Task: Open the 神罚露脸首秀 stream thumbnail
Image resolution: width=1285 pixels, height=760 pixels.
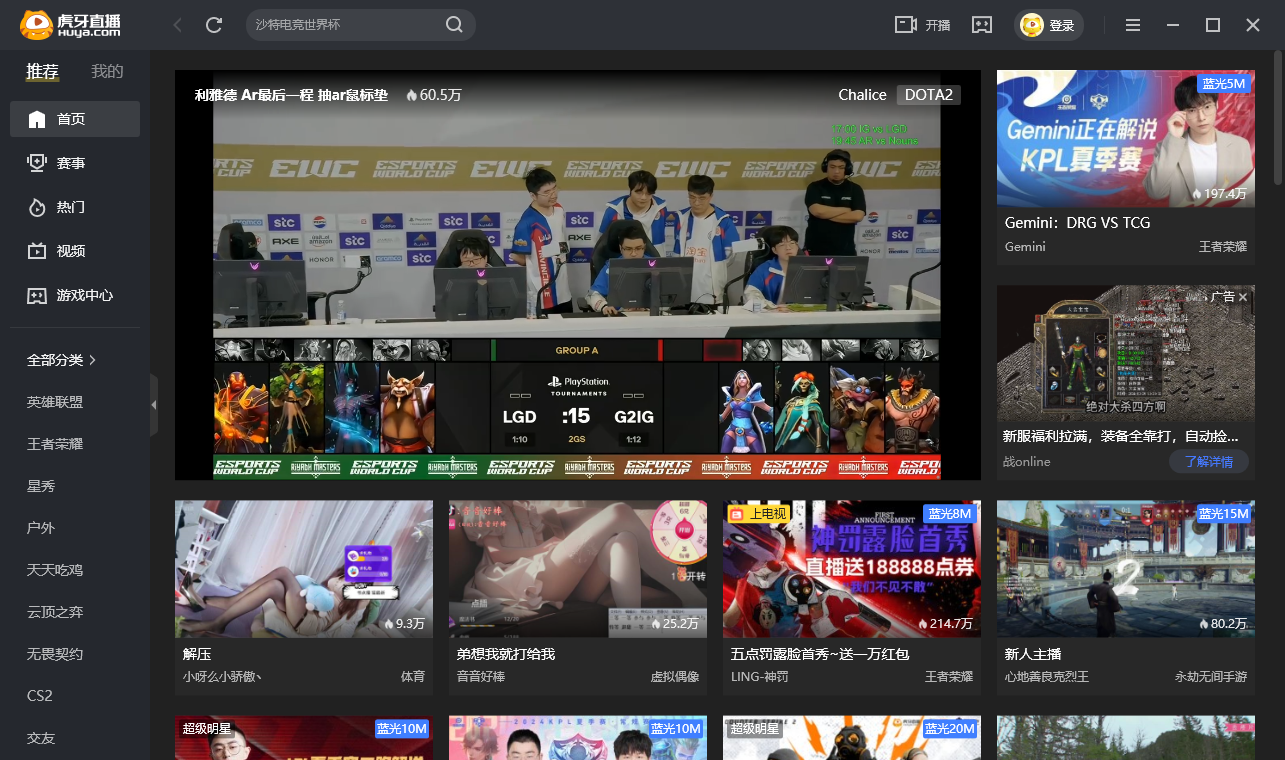Action: (852, 569)
